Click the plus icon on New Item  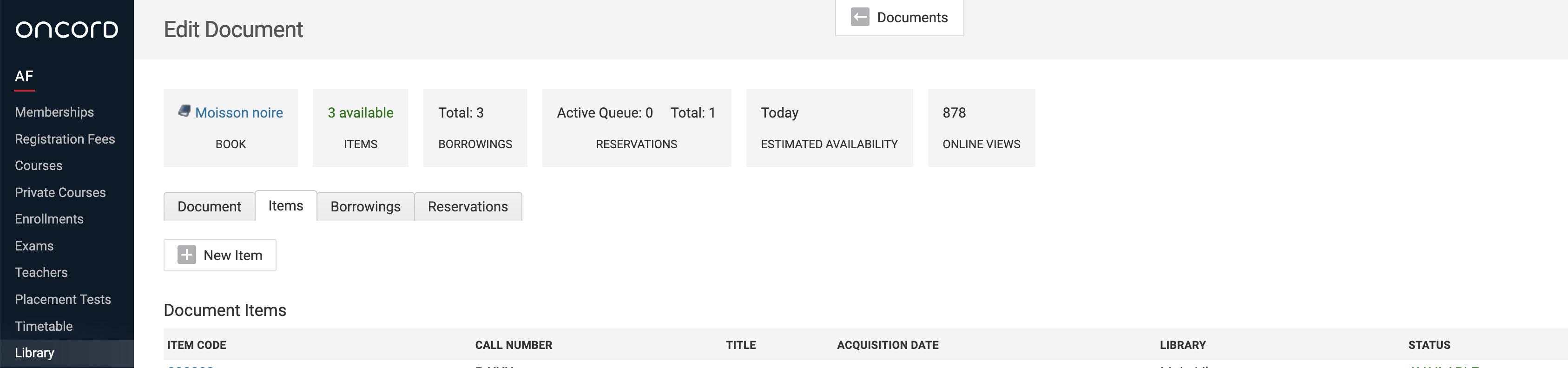tap(187, 255)
